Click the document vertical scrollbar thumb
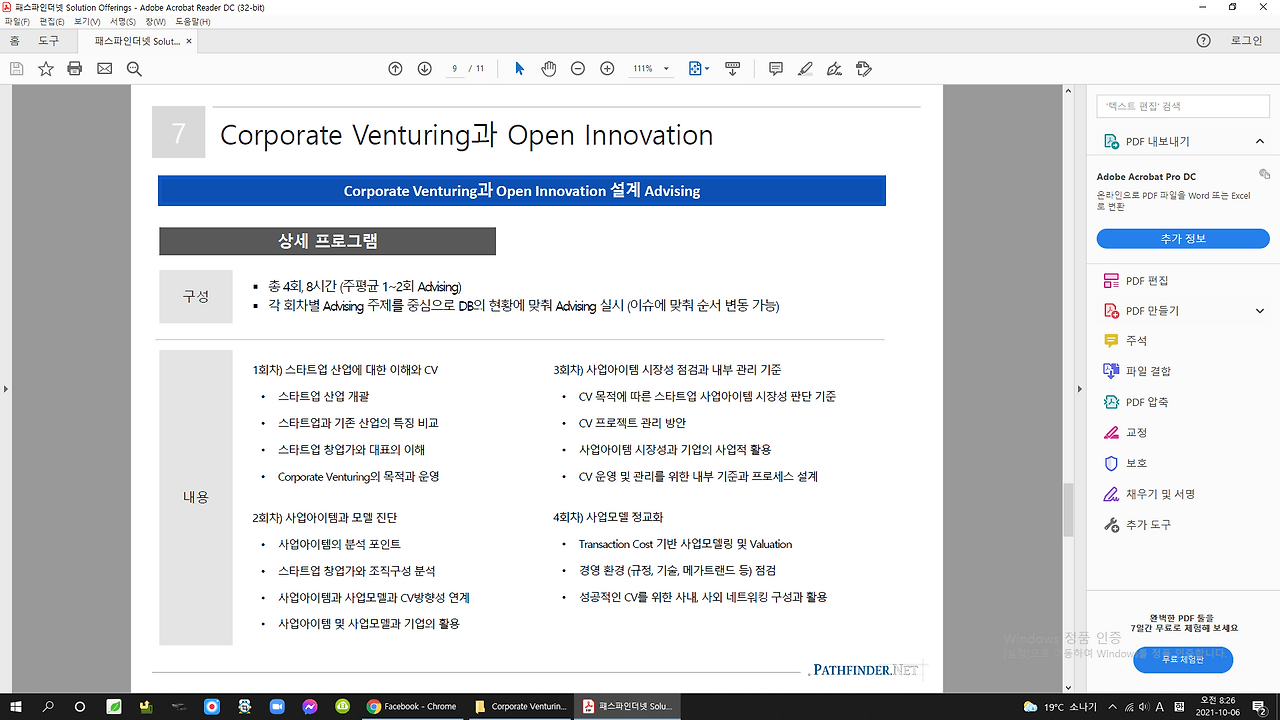Screen dimensions: 1280x720 pyautogui.click(x=1068, y=510)
